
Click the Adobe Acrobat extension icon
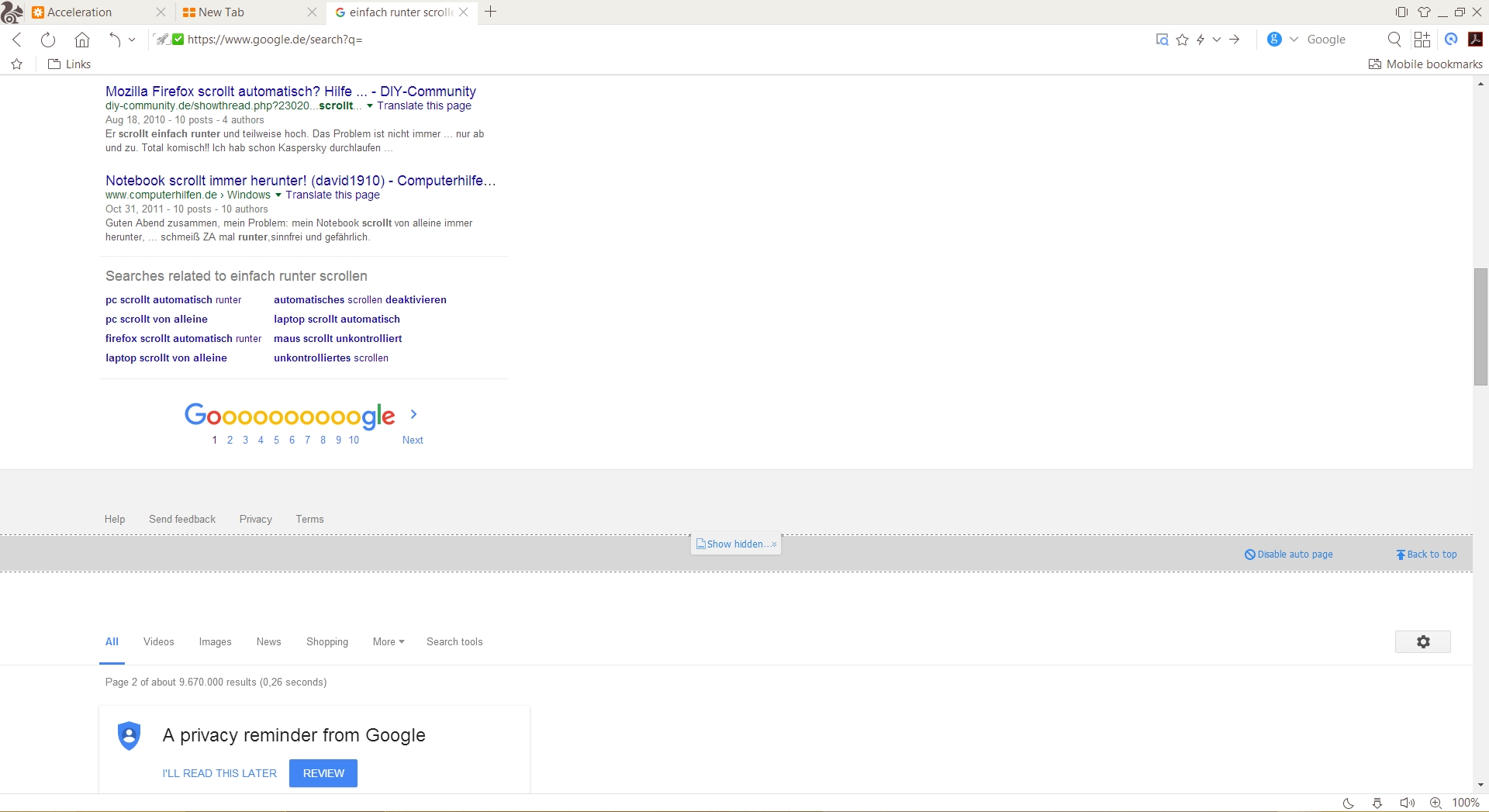click(1476, 40)
